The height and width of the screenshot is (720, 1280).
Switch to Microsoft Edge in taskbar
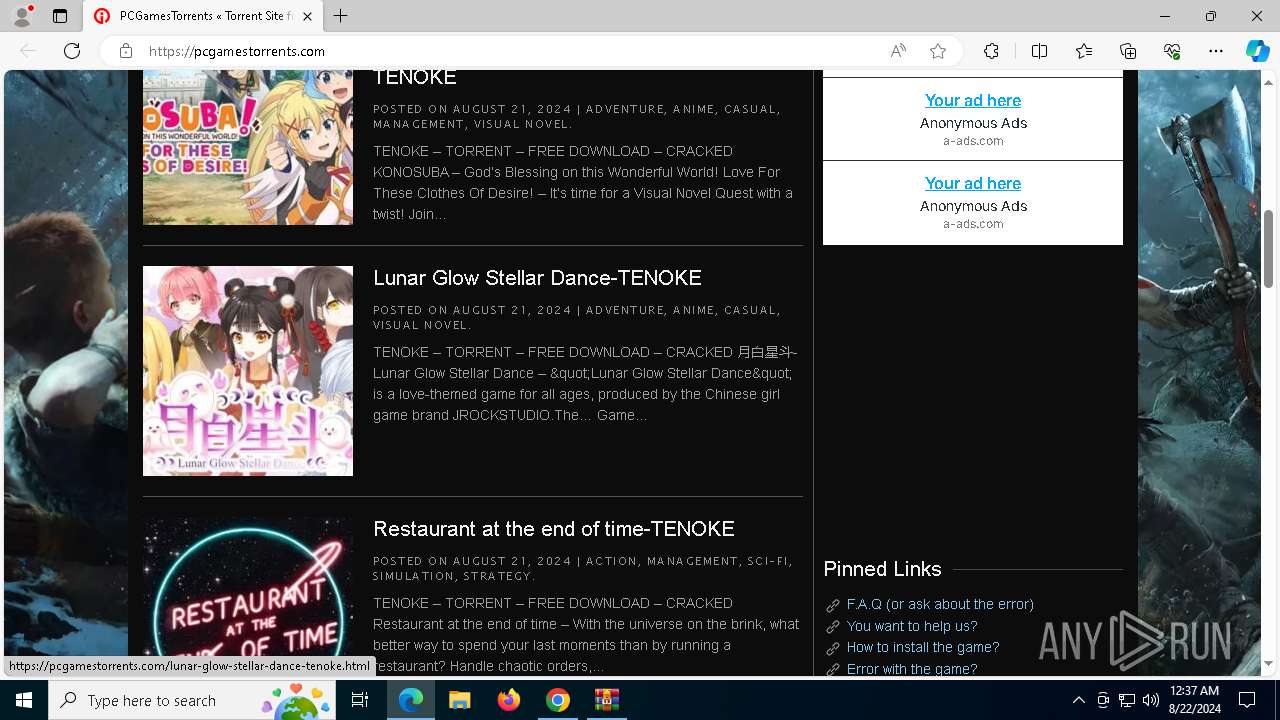pos(411,700)
